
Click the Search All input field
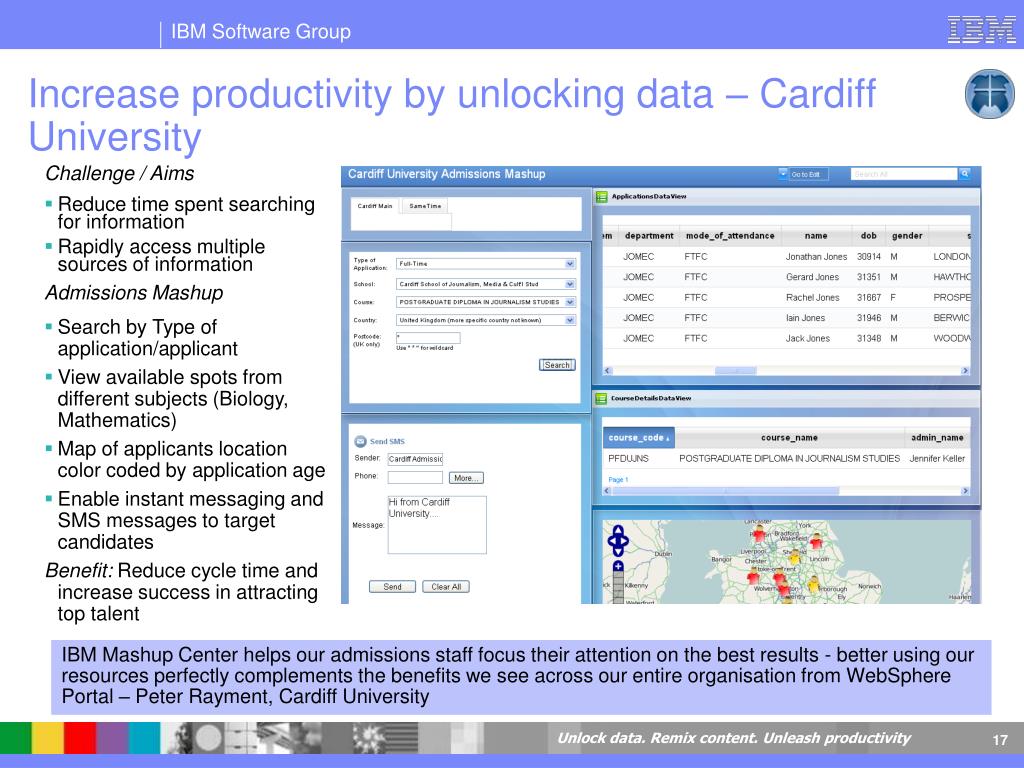click(904, 174)
